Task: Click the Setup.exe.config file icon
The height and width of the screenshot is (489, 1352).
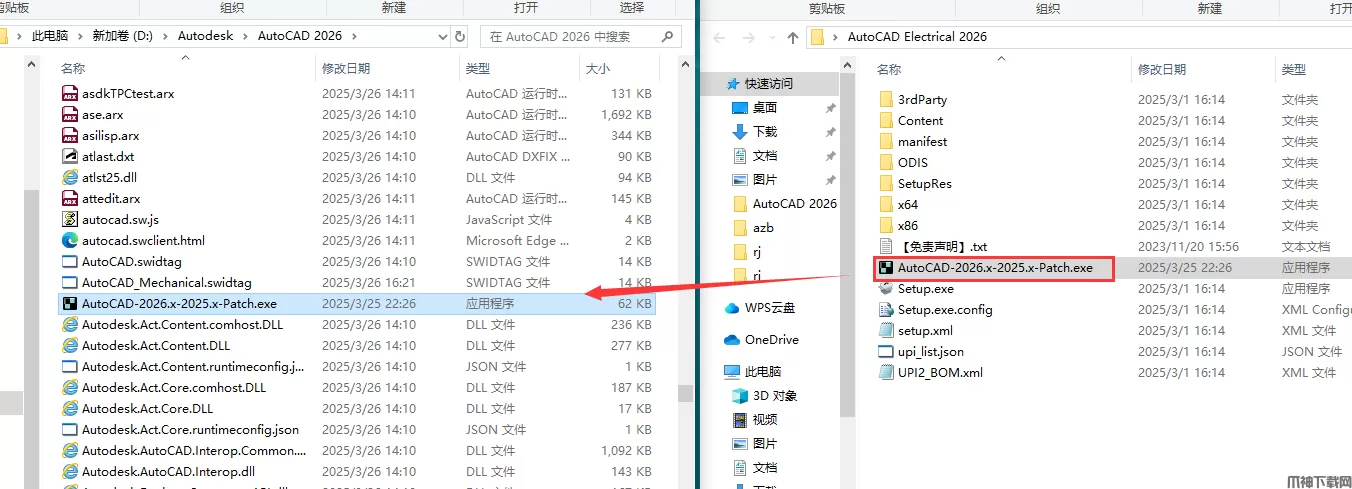Action: point(886,309)
